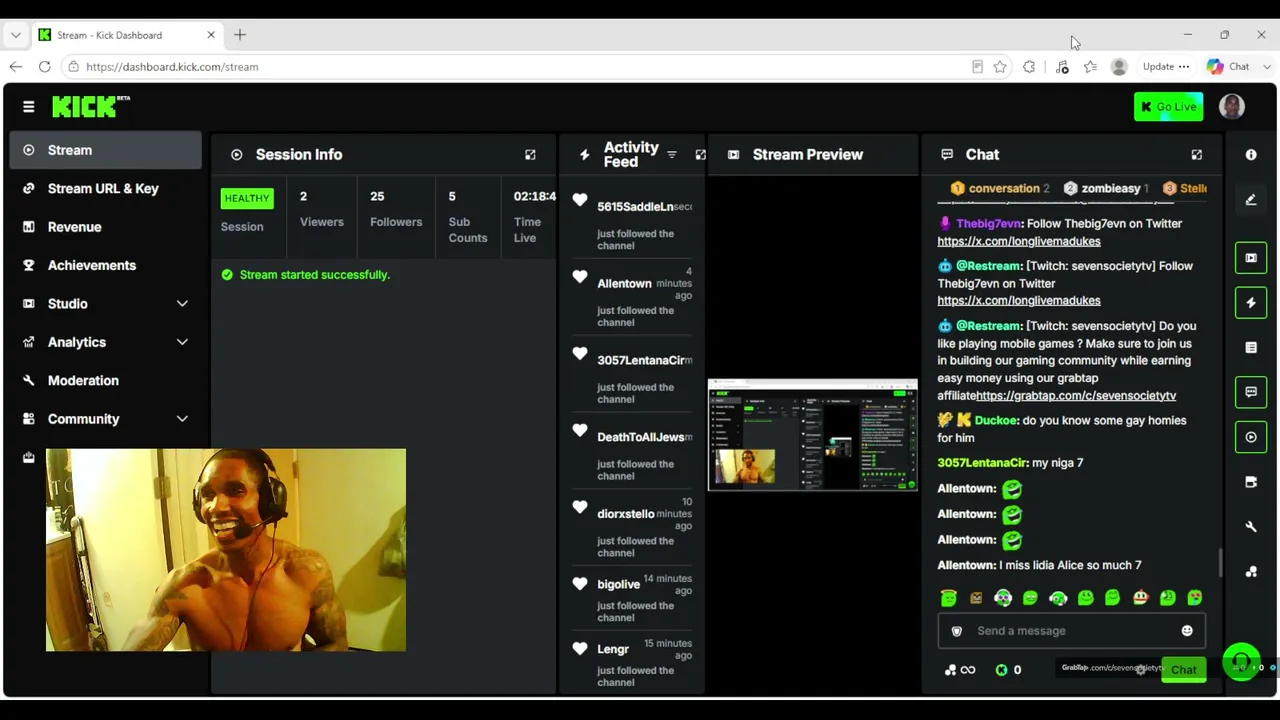Click the pencil edit icon in right toolbar
The height and width of the screenshot is (720, 1280).
[x=1251, y=200]
